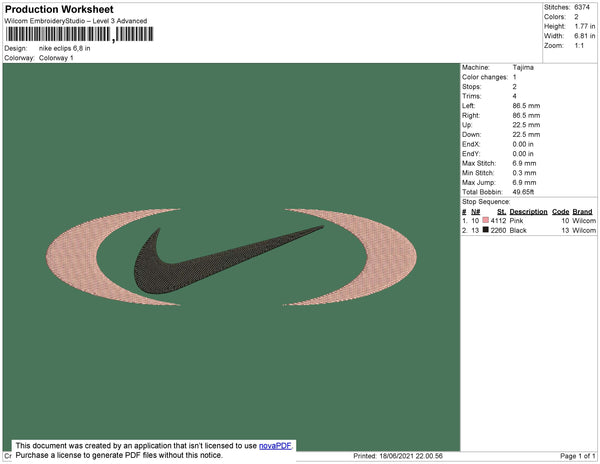
Task: Click the Up value 22.5 mm
Action: pos(527,125)
